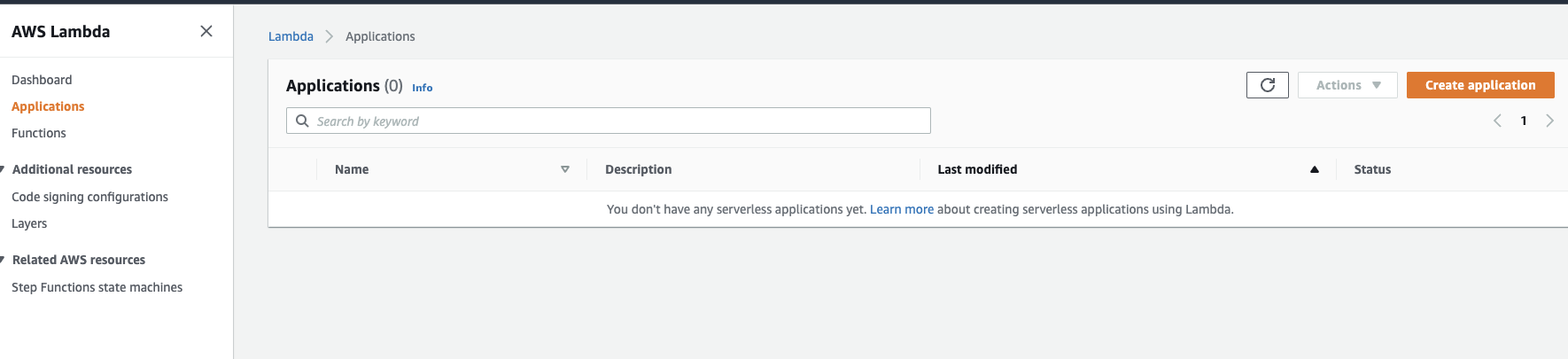Image resolution: width=1568 pixels, height=359 pixels.
Task: Focus the Search by keyword field
Action: click(609, 121)
